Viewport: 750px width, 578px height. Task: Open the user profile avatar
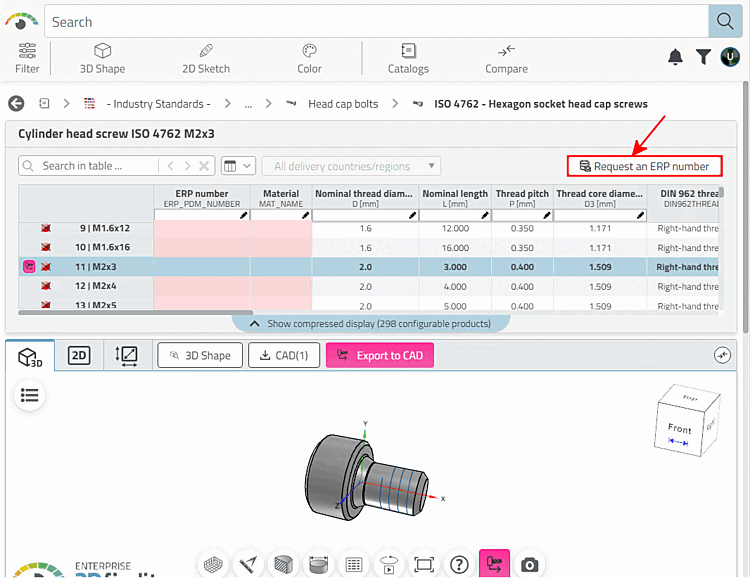[x=730, y=57]
